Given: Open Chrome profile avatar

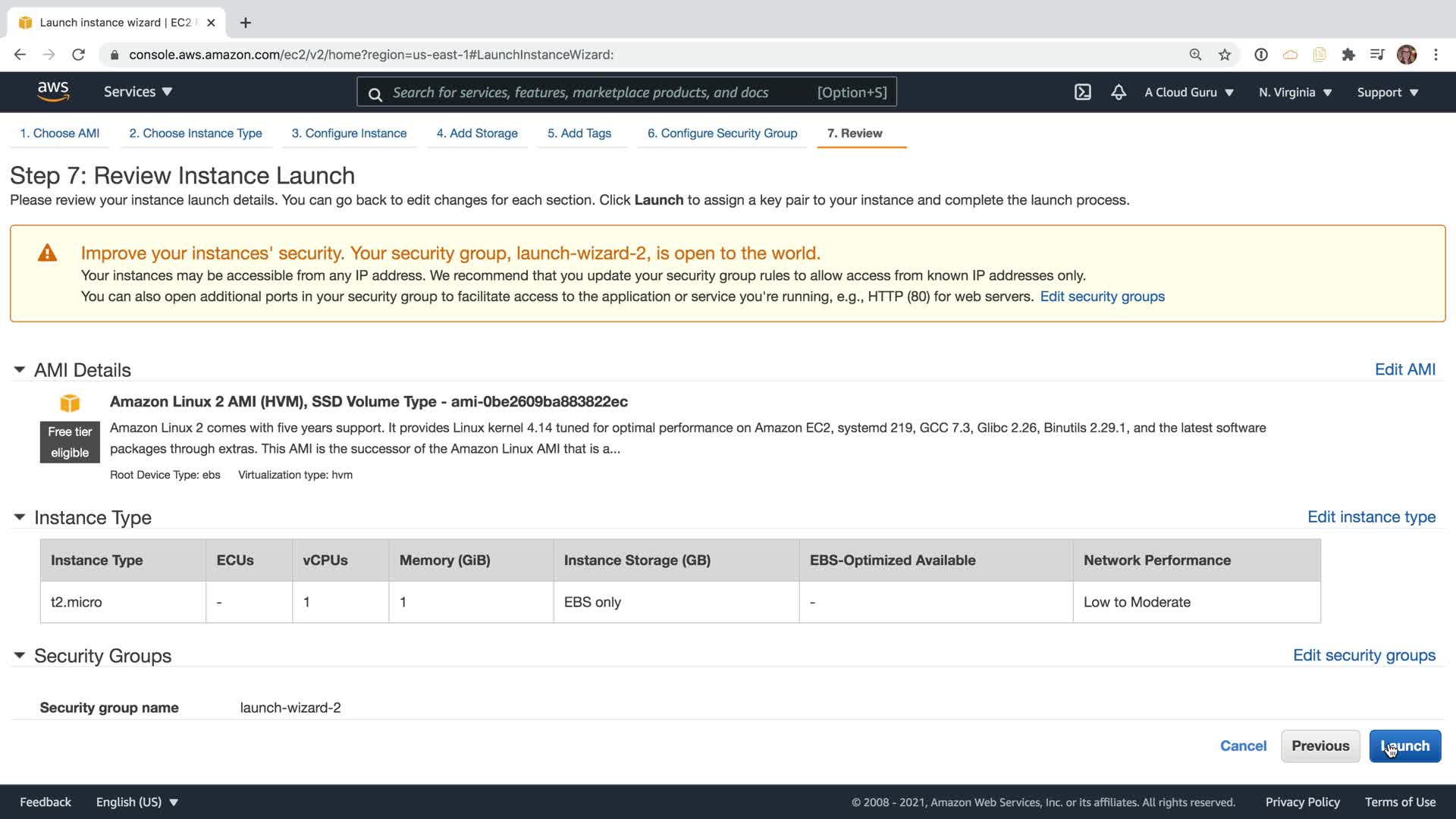Looking at the screenshot, I should tap(1407, 55).
